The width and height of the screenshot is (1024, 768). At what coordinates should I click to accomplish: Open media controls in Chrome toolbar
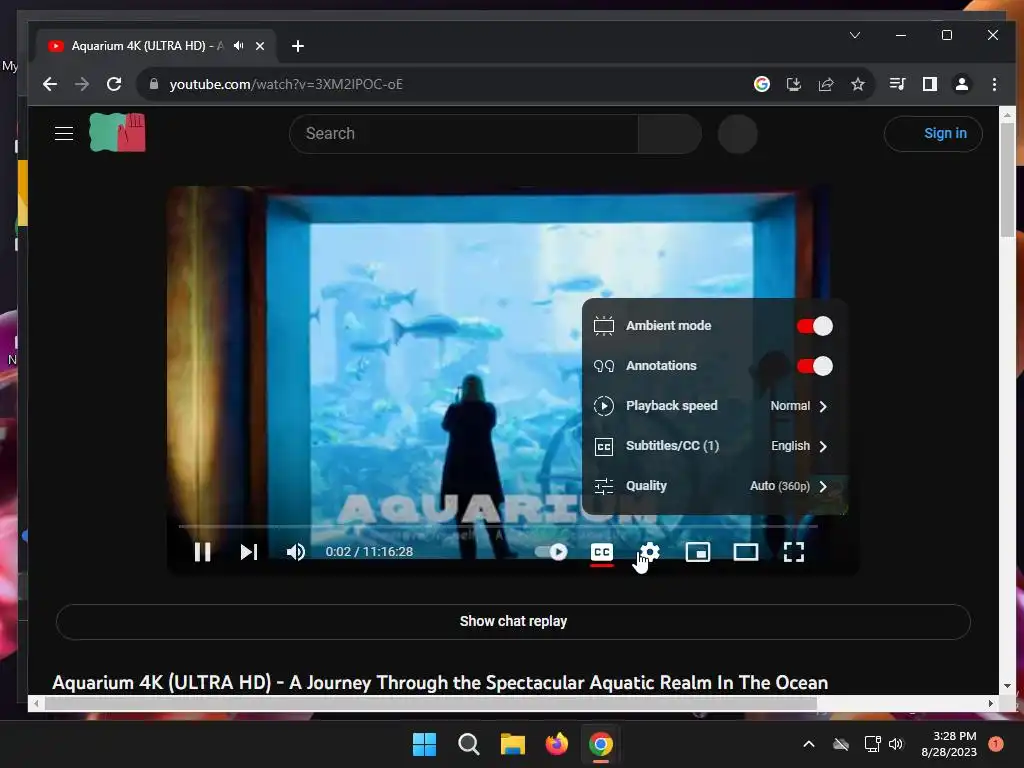[x=897, y=84]
